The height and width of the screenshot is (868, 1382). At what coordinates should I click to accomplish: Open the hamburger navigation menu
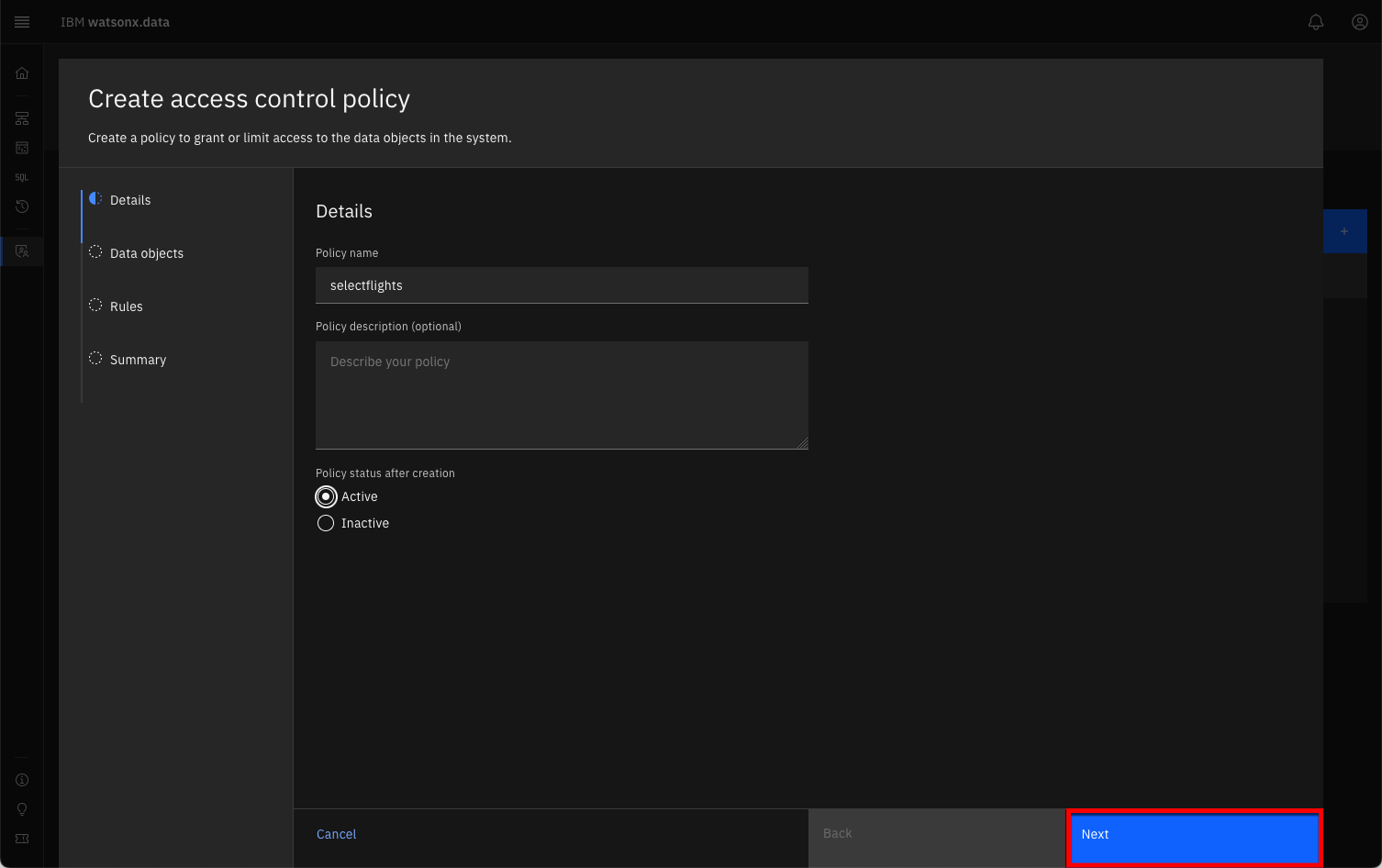point(22,22)
